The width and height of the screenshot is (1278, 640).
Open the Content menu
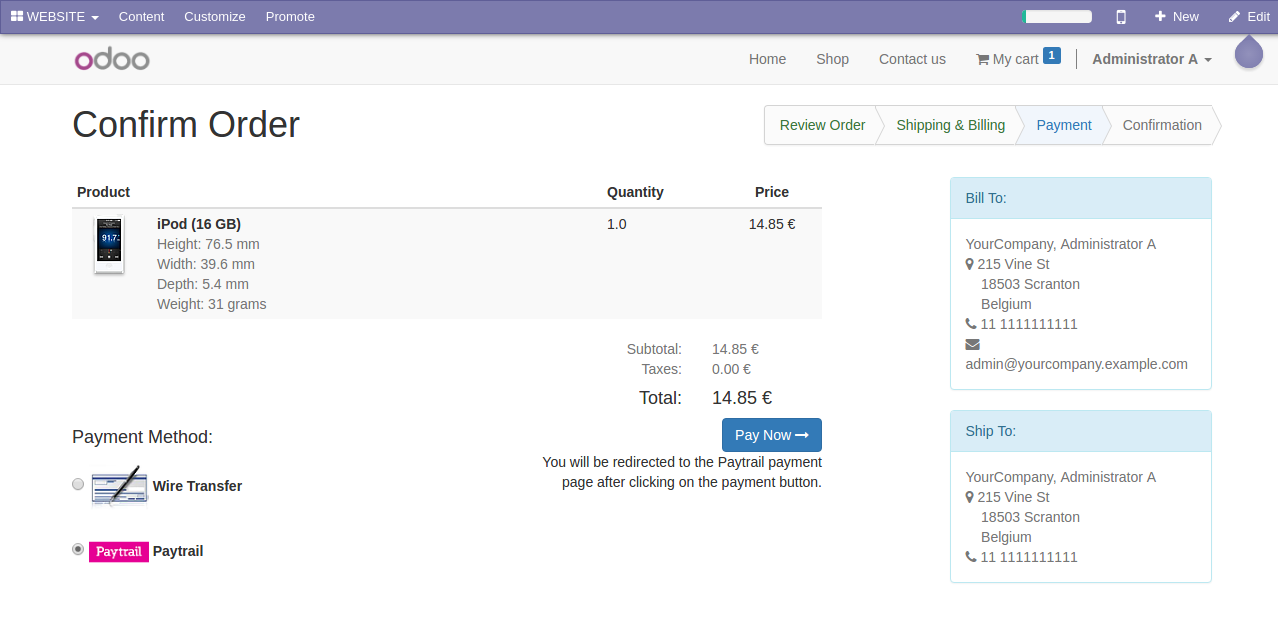tap(141, 16)
